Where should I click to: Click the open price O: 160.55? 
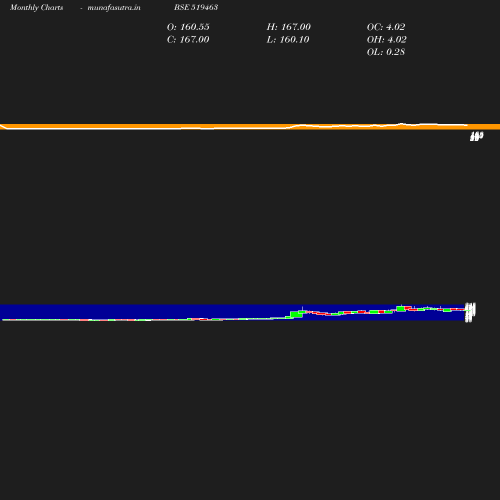coord(188,27)
